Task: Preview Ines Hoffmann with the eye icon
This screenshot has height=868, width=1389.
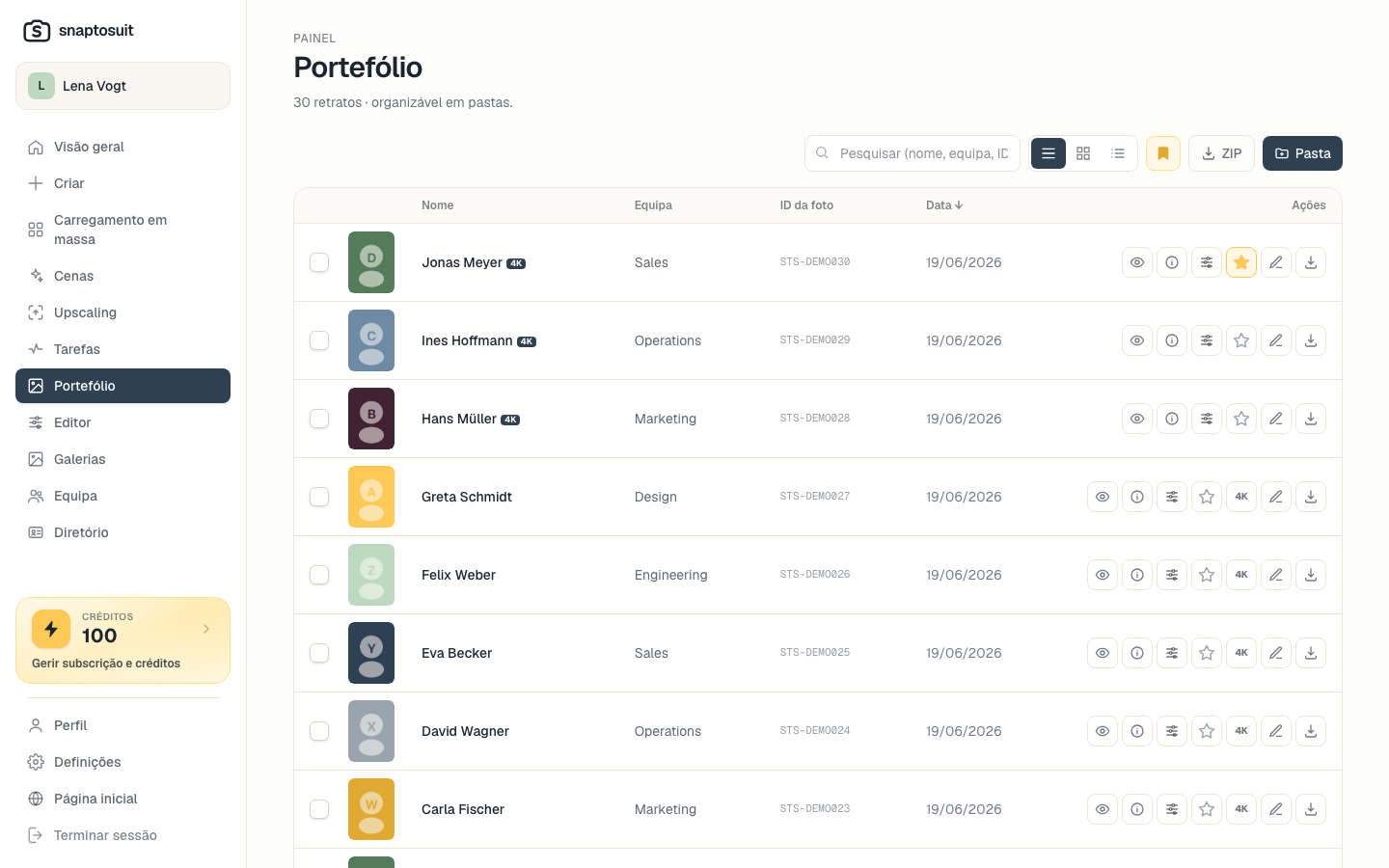Action: 1137,340
